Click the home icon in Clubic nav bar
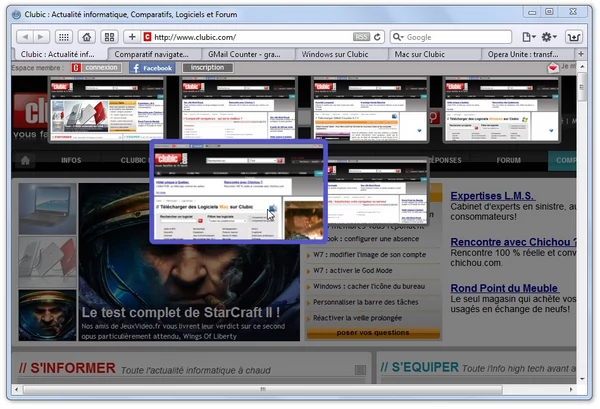 pyautogui.click(x=25, y=160)
